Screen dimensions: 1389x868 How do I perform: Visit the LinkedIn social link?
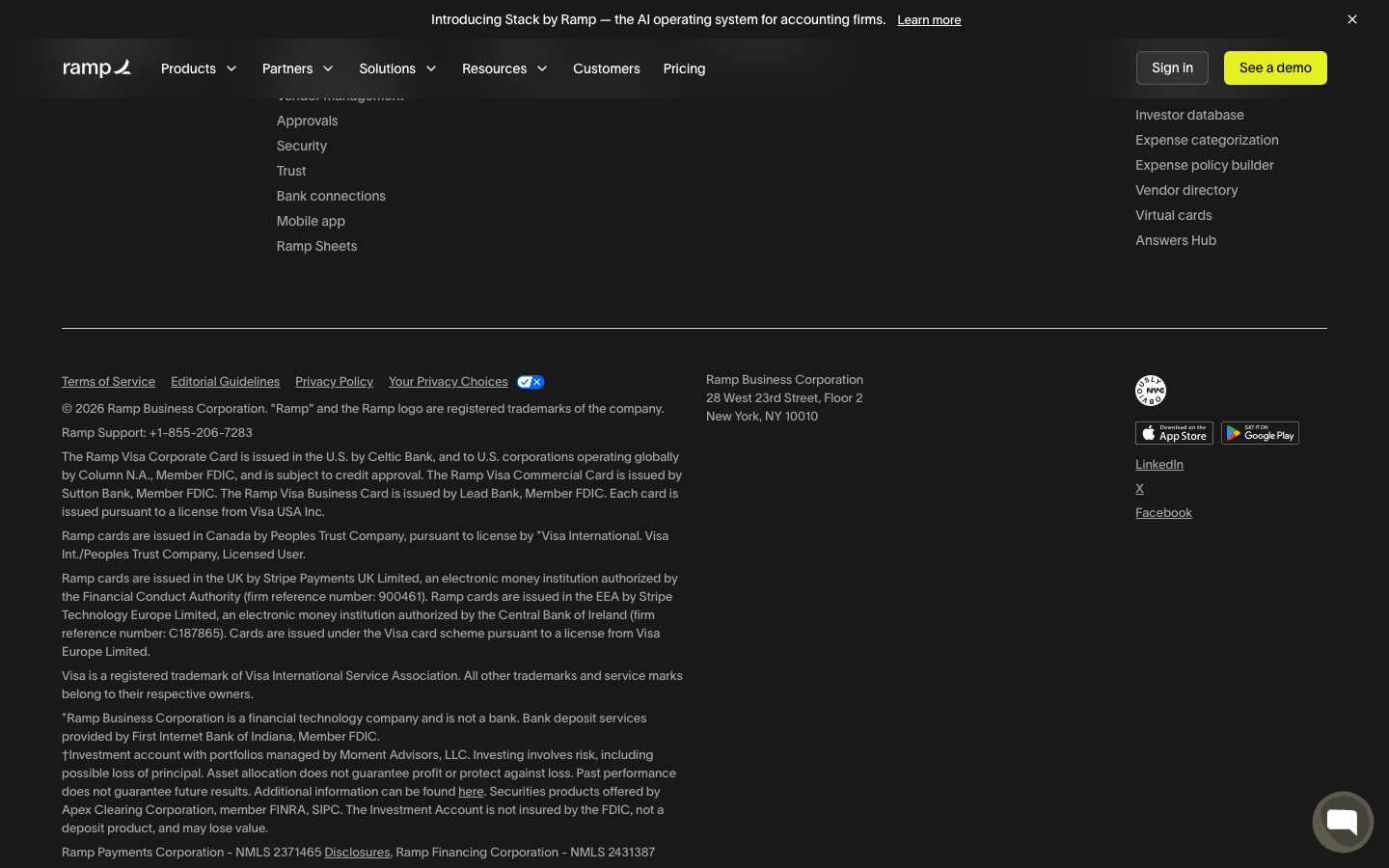coord(1159,465)
